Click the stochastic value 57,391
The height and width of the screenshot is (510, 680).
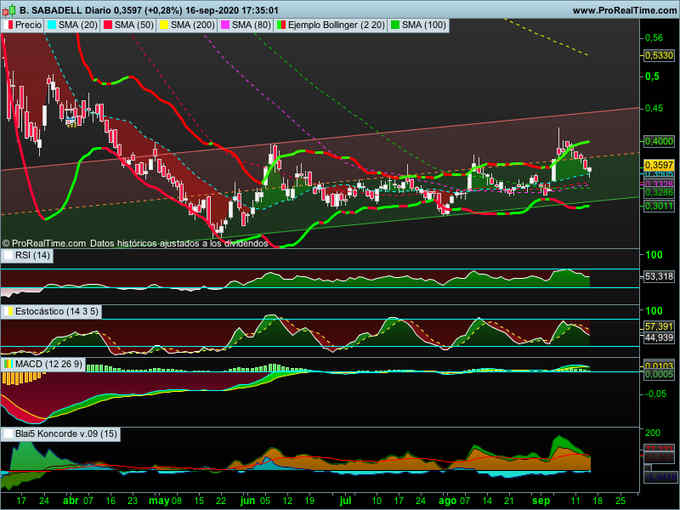point(658,327)
